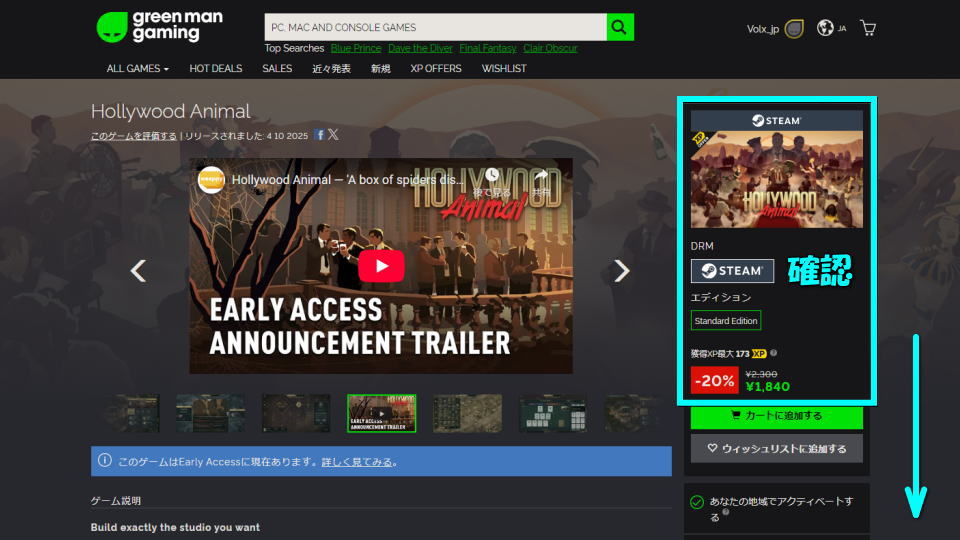Image resolution: width=960 pixels, height=540 pixels.
Task: Click the YouTube channel avatar icon
Action: 211,180
